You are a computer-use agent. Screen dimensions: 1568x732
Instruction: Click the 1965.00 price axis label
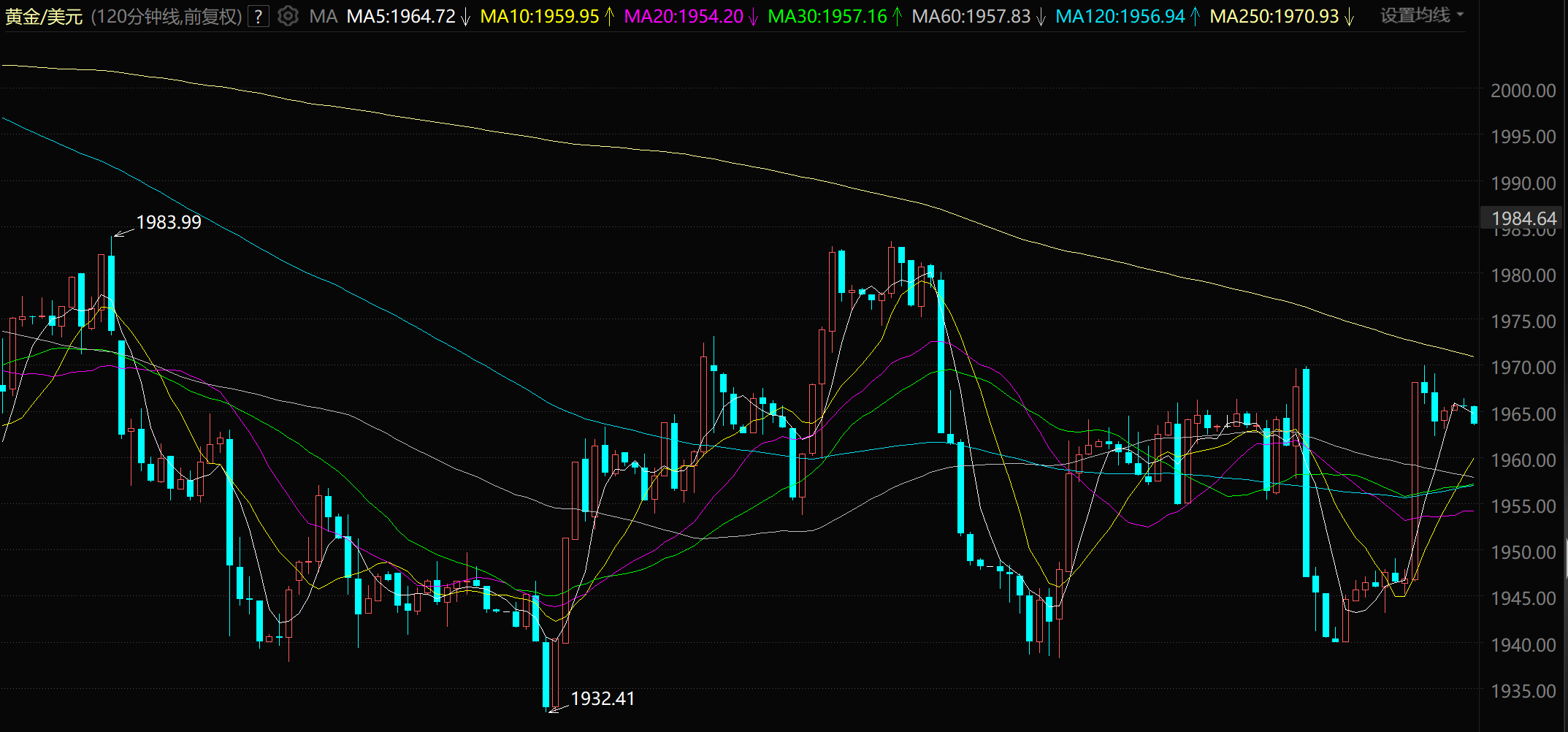coord(1523,414)
